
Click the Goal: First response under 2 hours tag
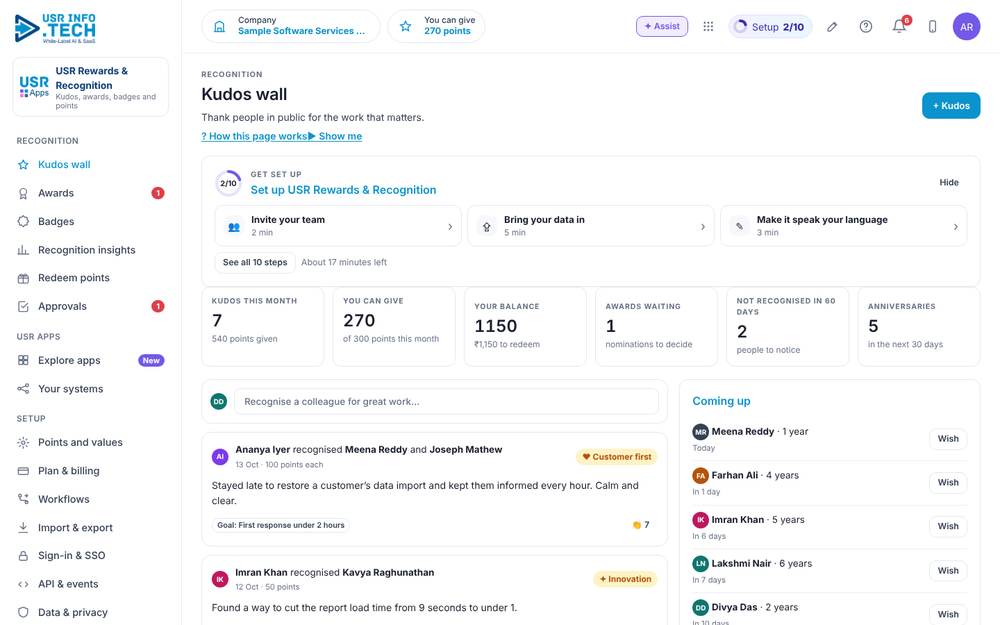pyautogui.click(x=281, y=526)
